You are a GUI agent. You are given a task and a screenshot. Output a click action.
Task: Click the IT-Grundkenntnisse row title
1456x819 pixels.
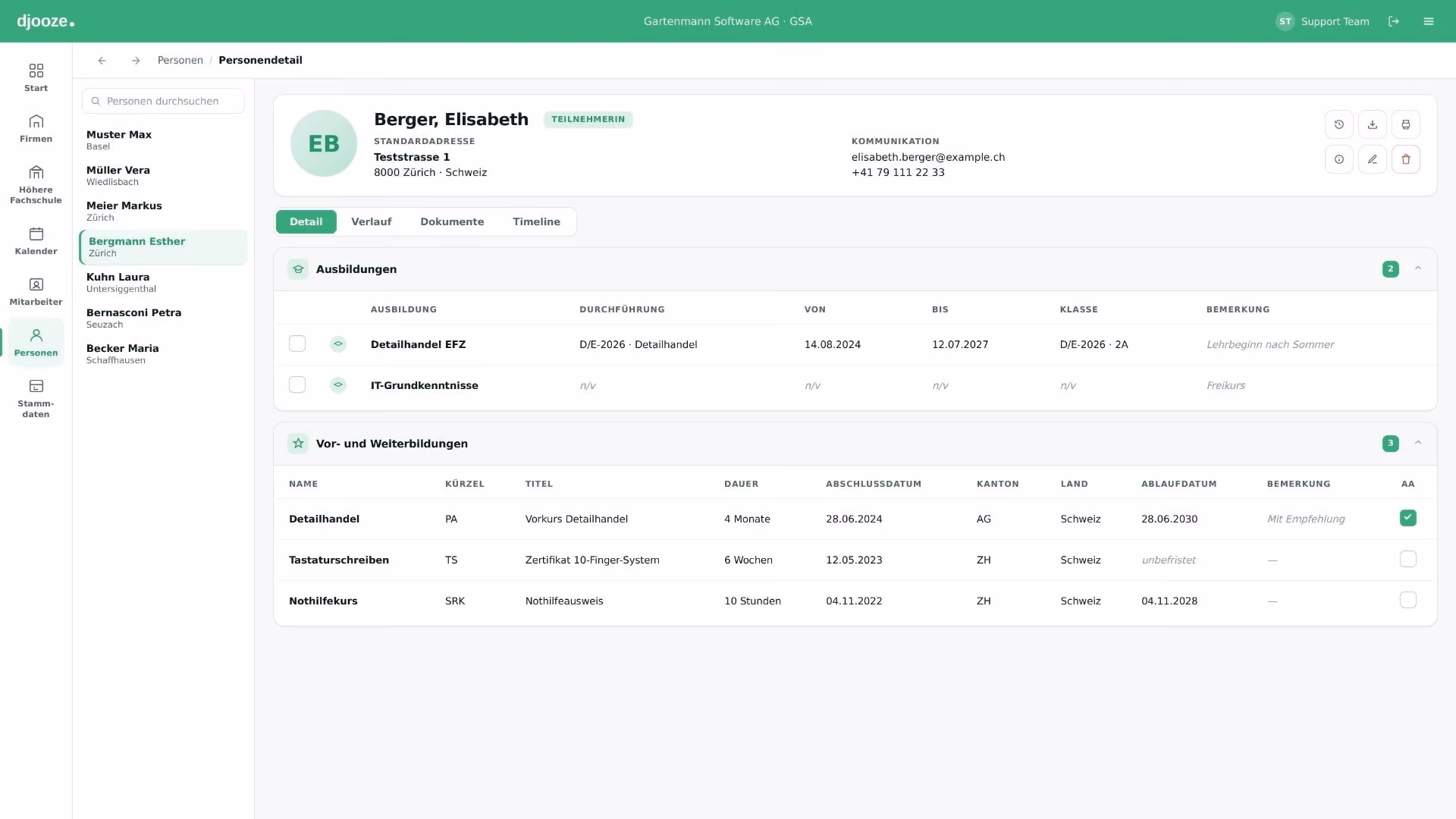424,385
